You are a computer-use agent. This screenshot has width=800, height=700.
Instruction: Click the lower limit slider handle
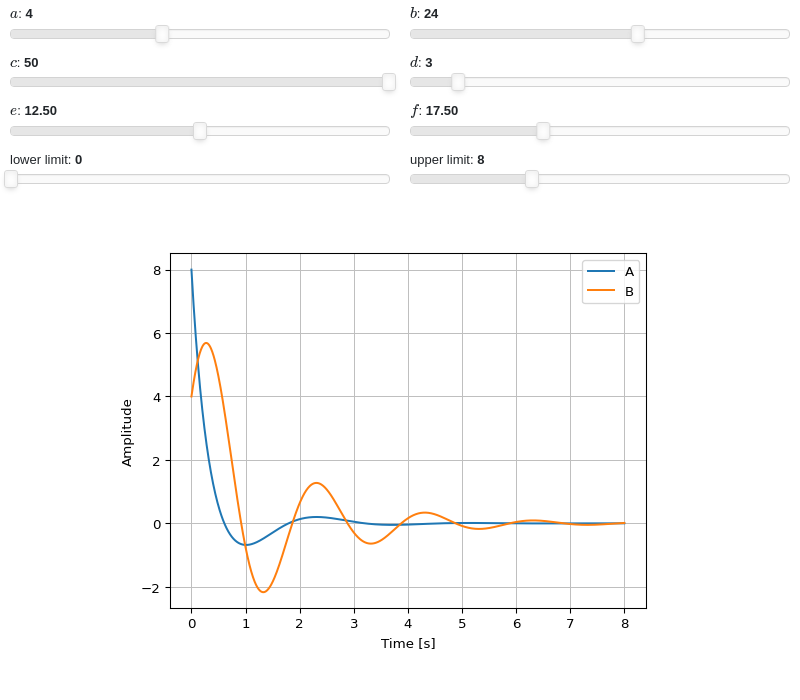click(x=11, y=179)
